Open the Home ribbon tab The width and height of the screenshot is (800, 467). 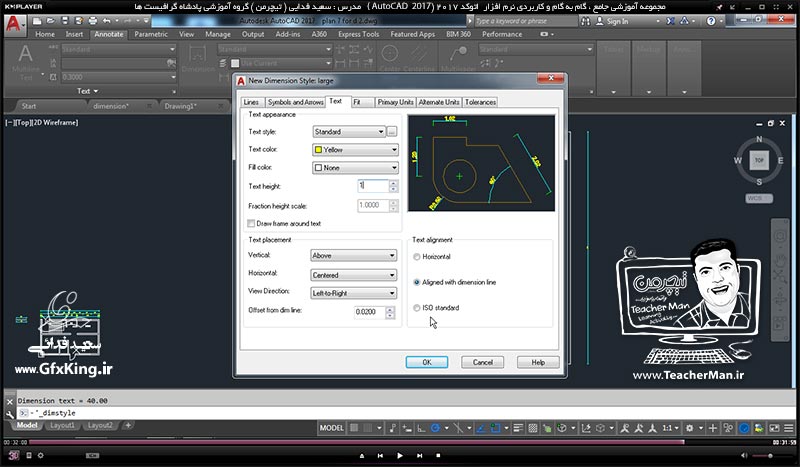tap(45, 34)
